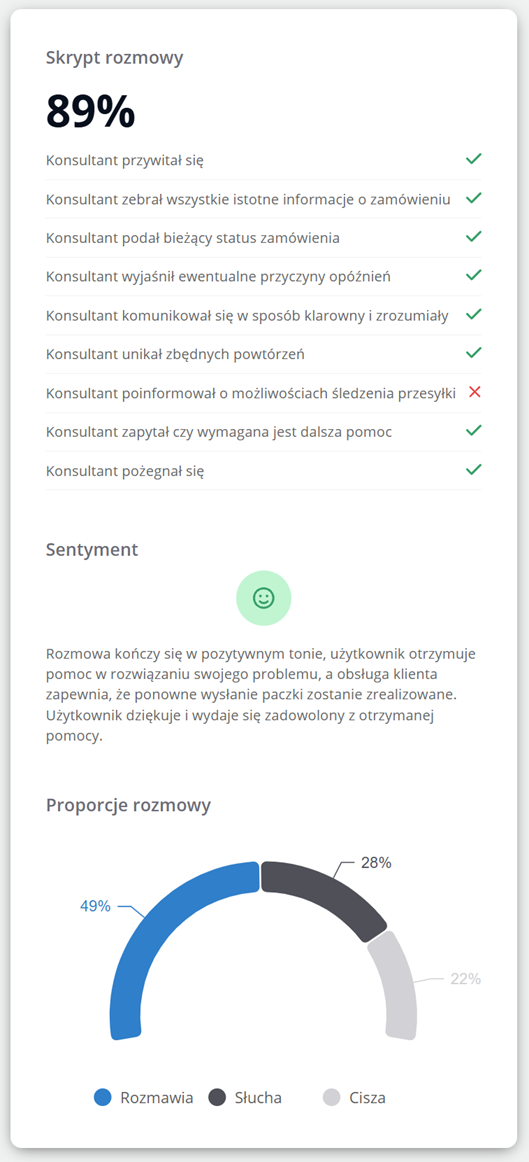Click the red X beside 'śledzenia przesyłki'
The height and width of the screenshot is (1162, 529).
coord(475,392)
